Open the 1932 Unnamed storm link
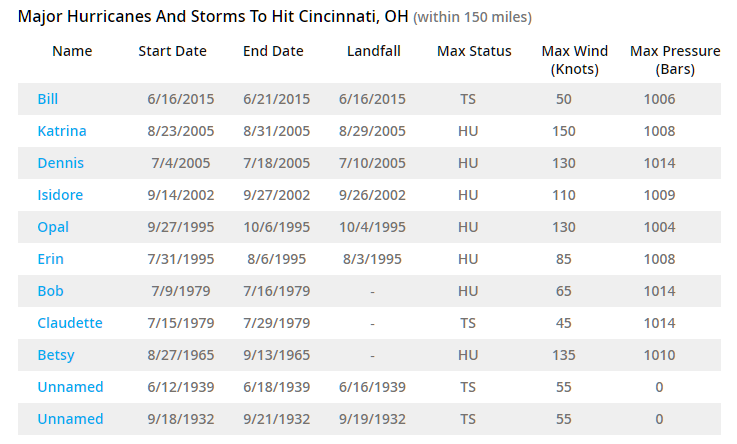The height and width of the screenshot is (444, 737). pyautogui.click(x=70, y=419)
